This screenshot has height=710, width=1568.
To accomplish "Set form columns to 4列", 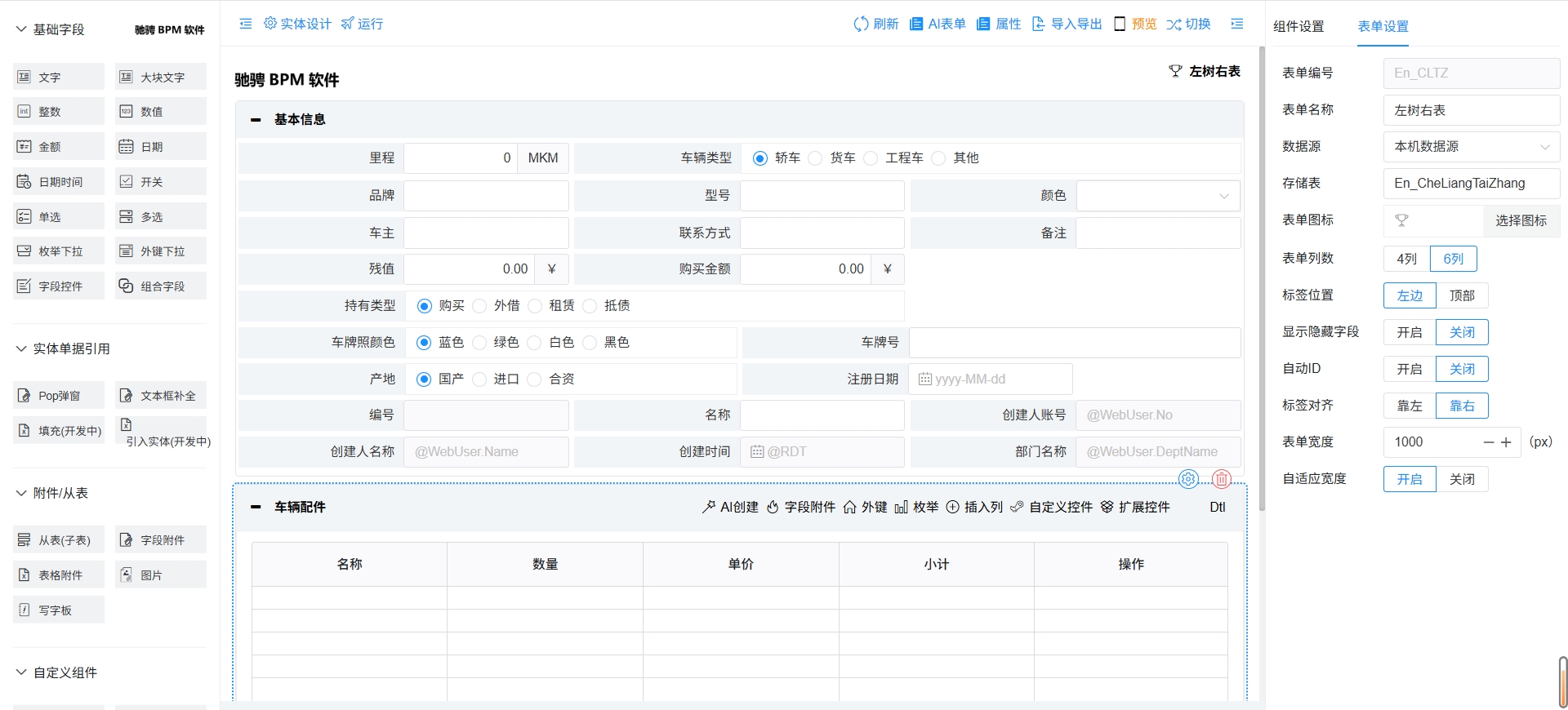I will [1406, 259].
